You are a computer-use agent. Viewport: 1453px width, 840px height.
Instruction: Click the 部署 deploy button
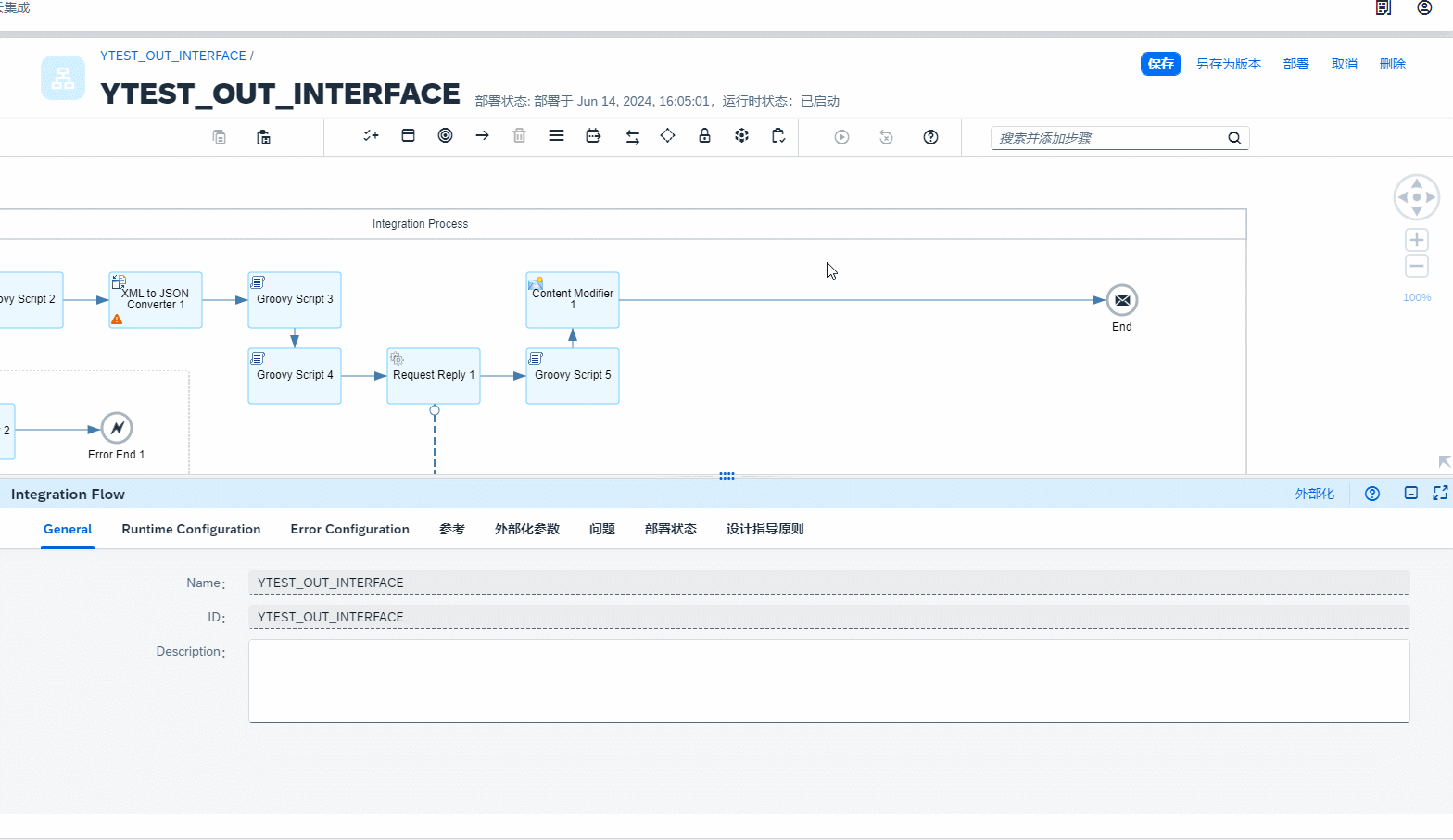[1295, 64]
